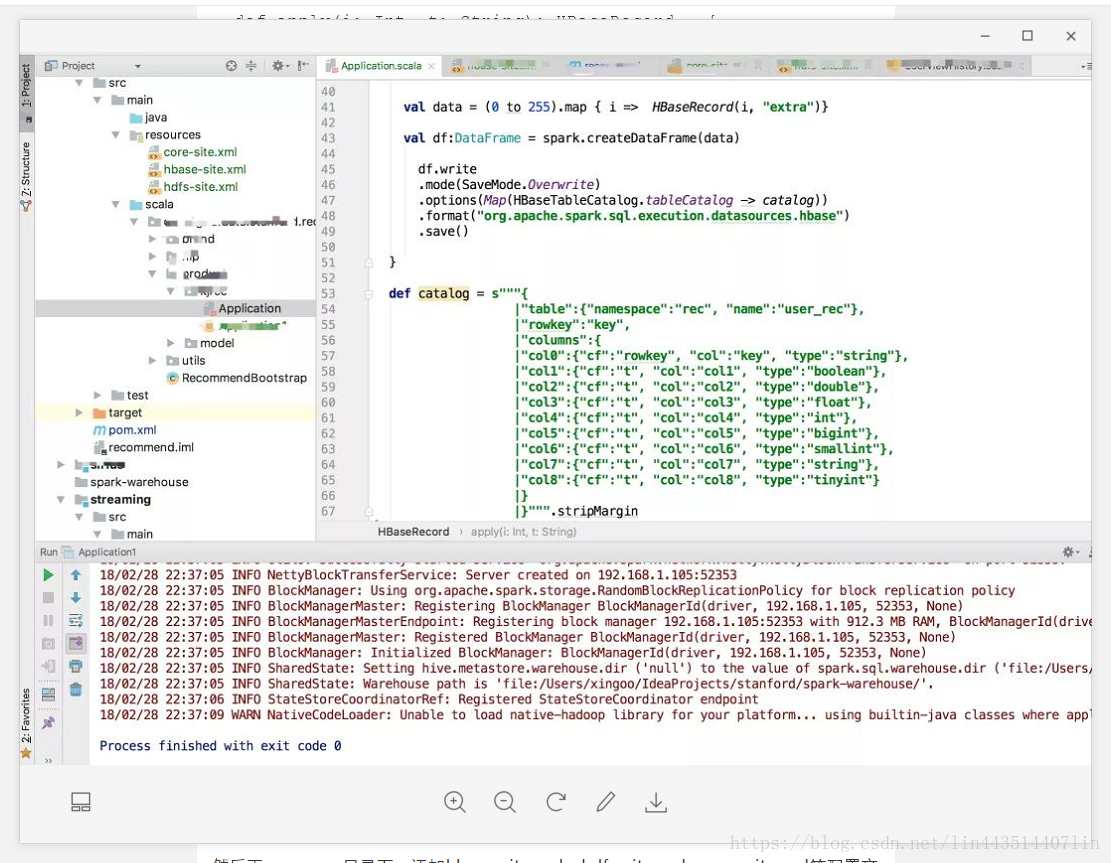Open Project panel settings gear
The width and height of the screenshot is (1111, 863).
pos(280,66)
